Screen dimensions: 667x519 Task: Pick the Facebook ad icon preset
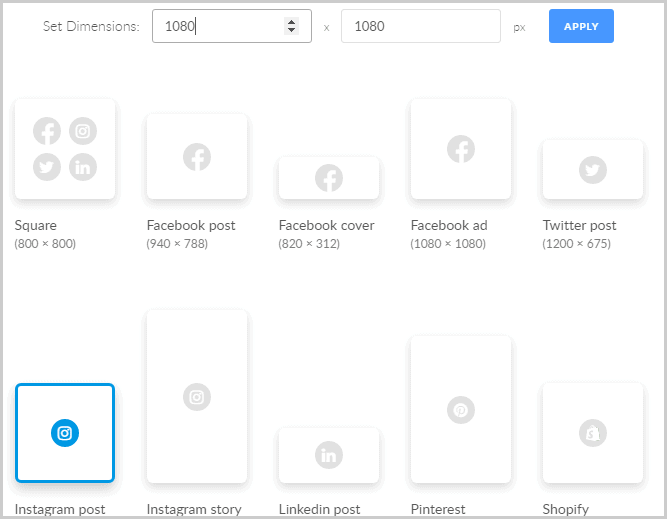pos(460,149)
